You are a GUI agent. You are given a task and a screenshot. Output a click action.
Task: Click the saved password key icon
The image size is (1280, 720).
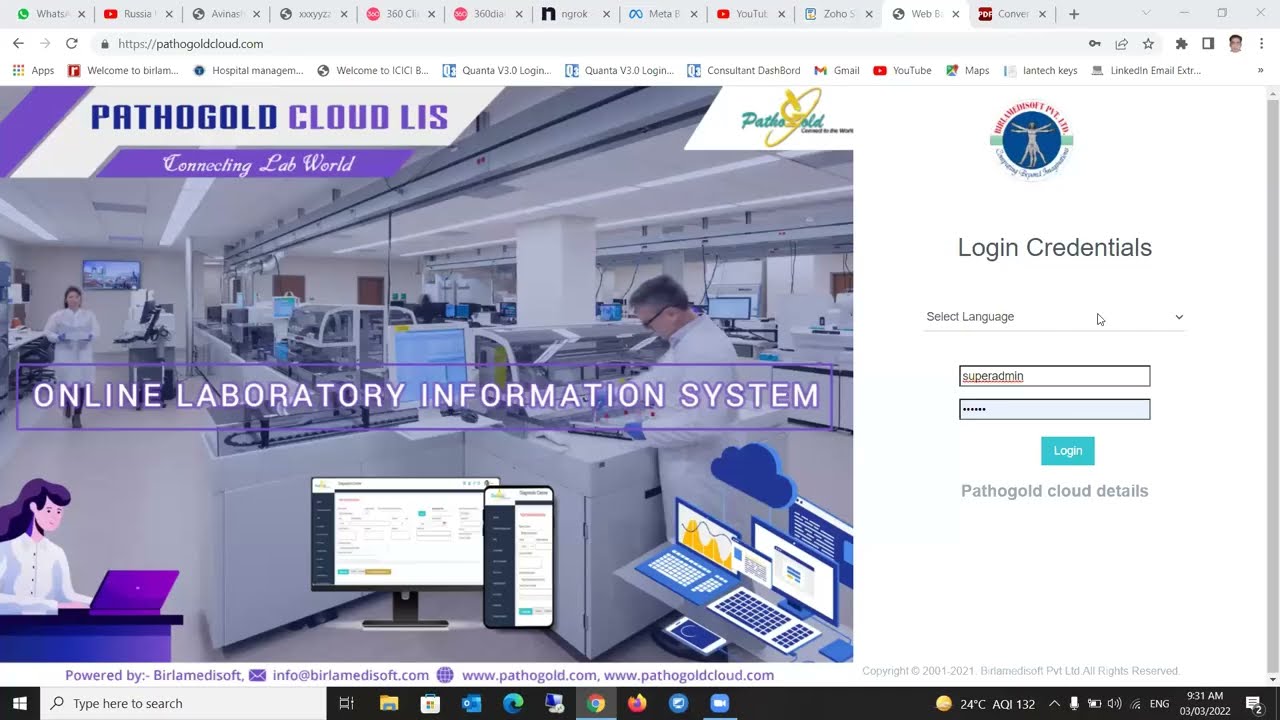(1095, 44)
